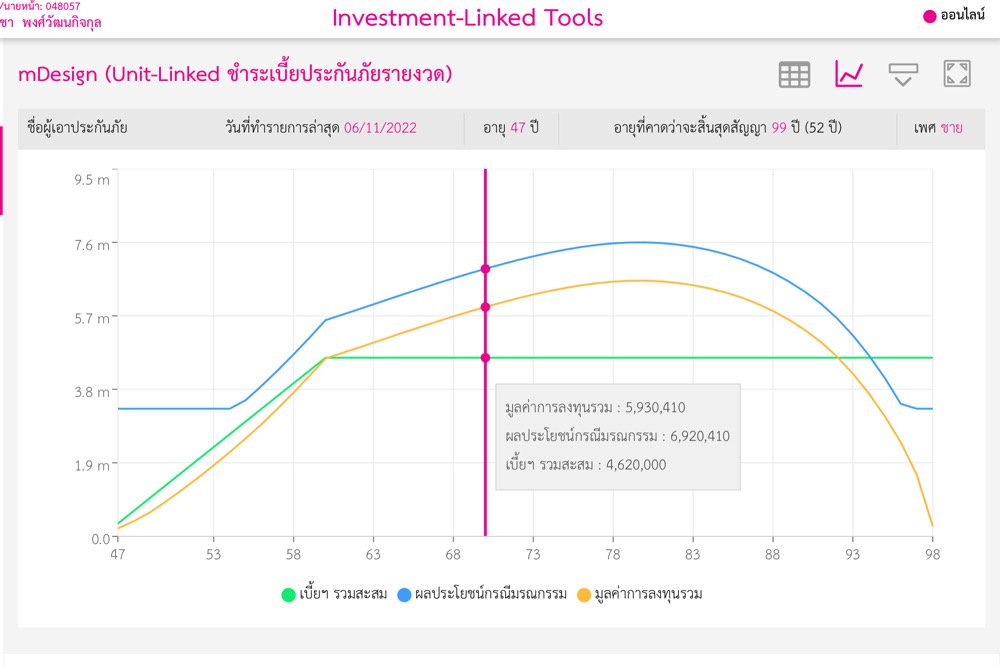Switch to the table view icon
The height and width of the screenshot is (667, 1000).
coord(794,74)
